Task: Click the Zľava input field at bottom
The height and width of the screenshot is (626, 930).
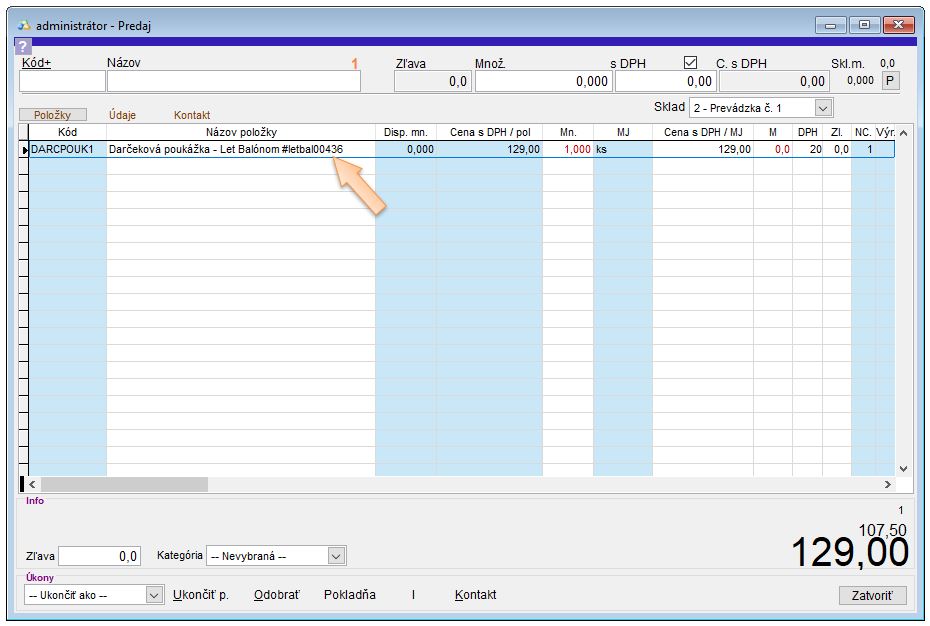Action: [99, 556]
